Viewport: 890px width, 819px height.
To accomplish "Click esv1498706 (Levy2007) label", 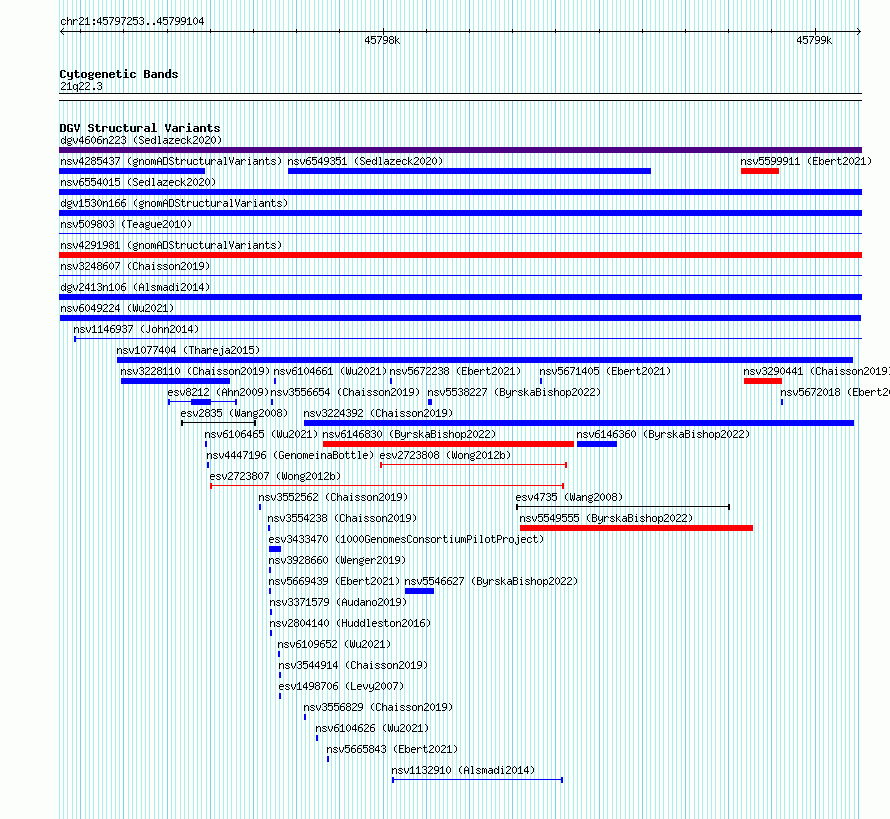I will [341, 686].
